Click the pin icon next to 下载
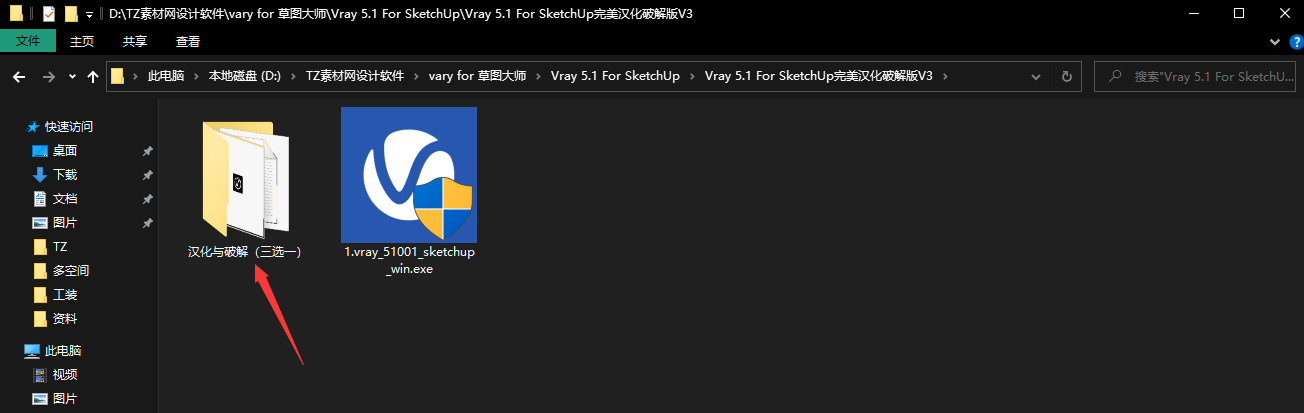 click(148, 175)
